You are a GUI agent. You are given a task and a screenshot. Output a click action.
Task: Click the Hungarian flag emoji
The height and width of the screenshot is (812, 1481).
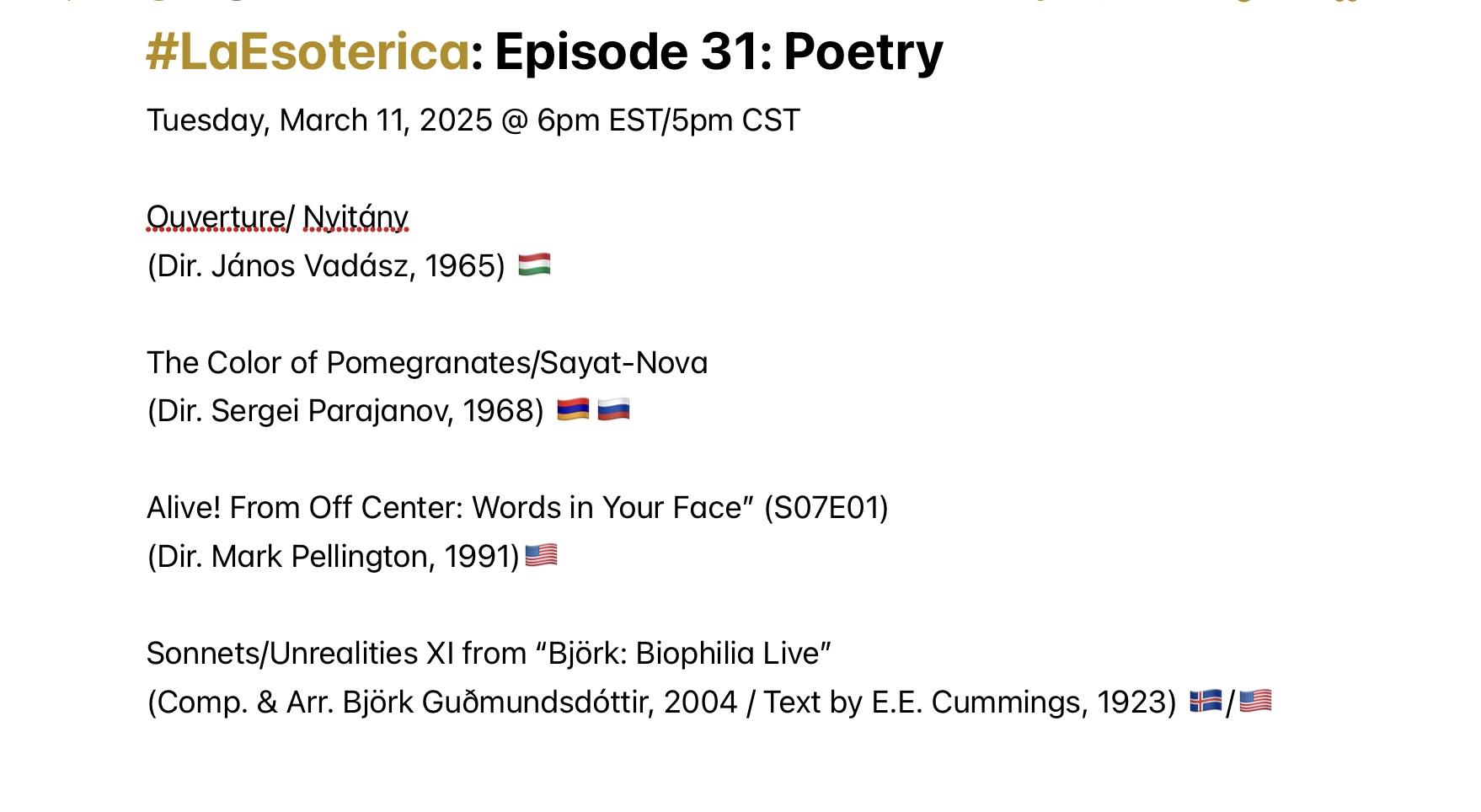click(x=534, y=264)
